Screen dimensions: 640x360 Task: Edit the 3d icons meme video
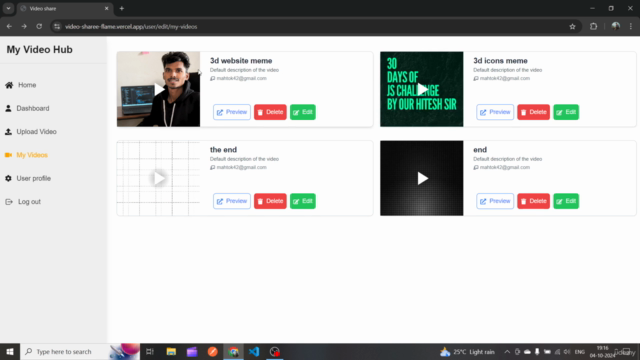(x=566, y=112)
